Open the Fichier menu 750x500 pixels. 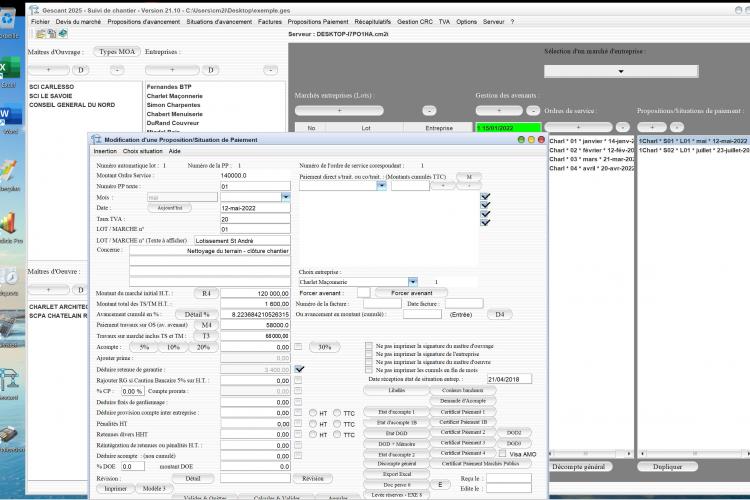point(40,22)
